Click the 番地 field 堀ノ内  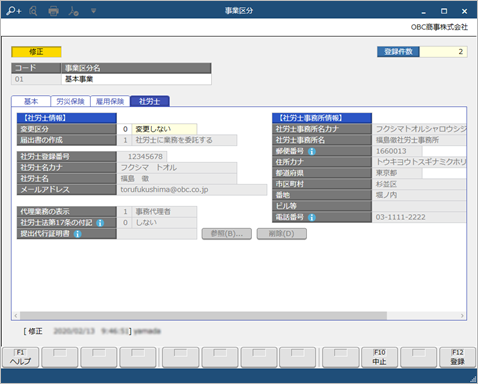coord(419,195)
